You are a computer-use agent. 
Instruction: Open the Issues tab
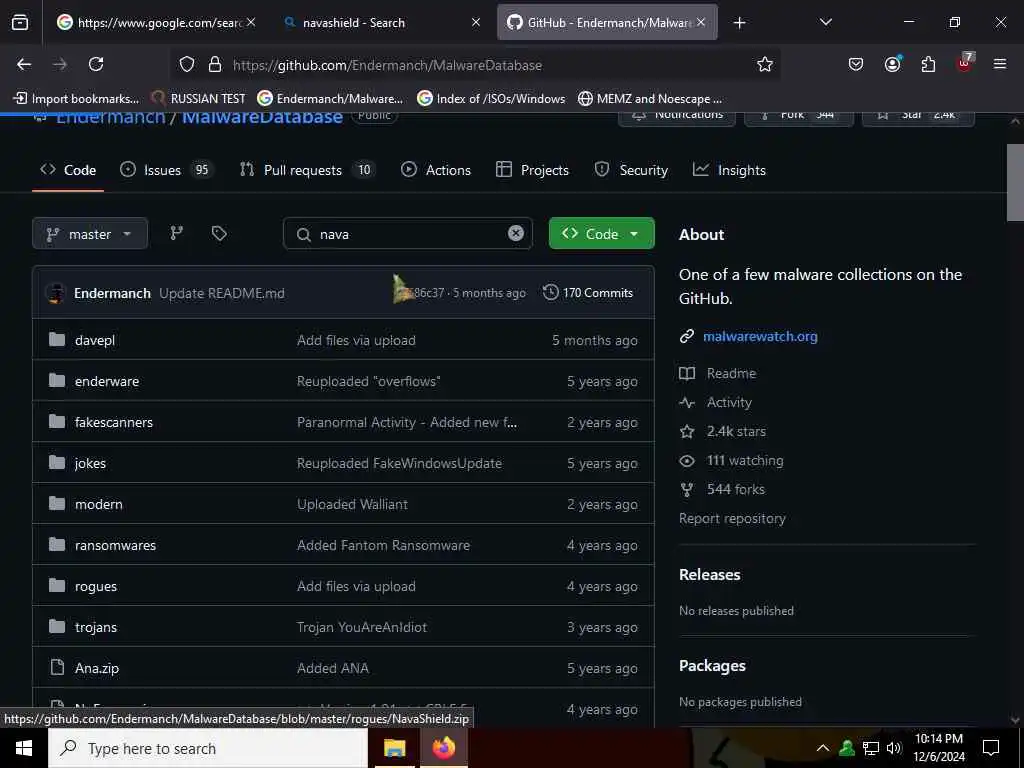click(167, 170)
